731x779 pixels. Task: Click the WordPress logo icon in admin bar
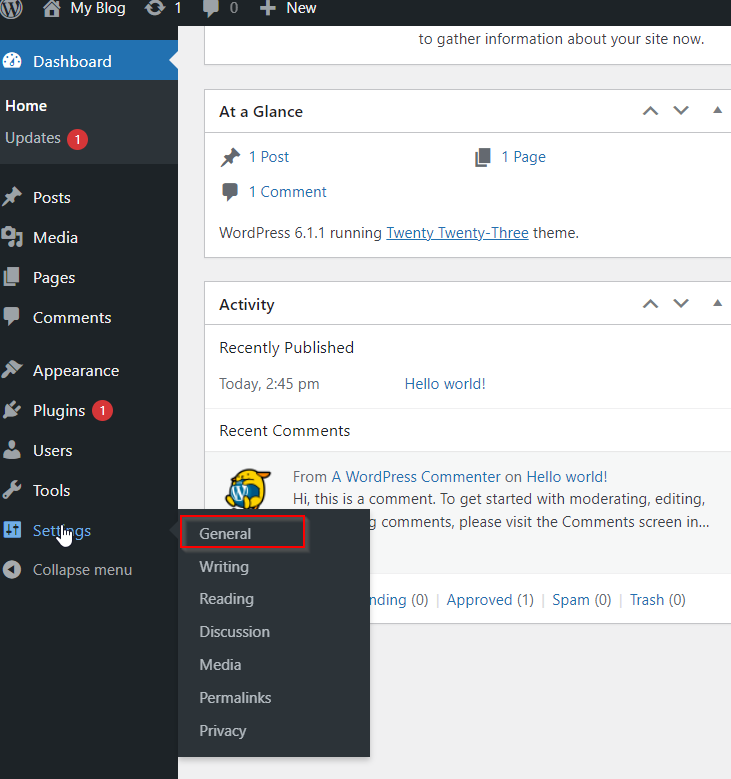11,8
